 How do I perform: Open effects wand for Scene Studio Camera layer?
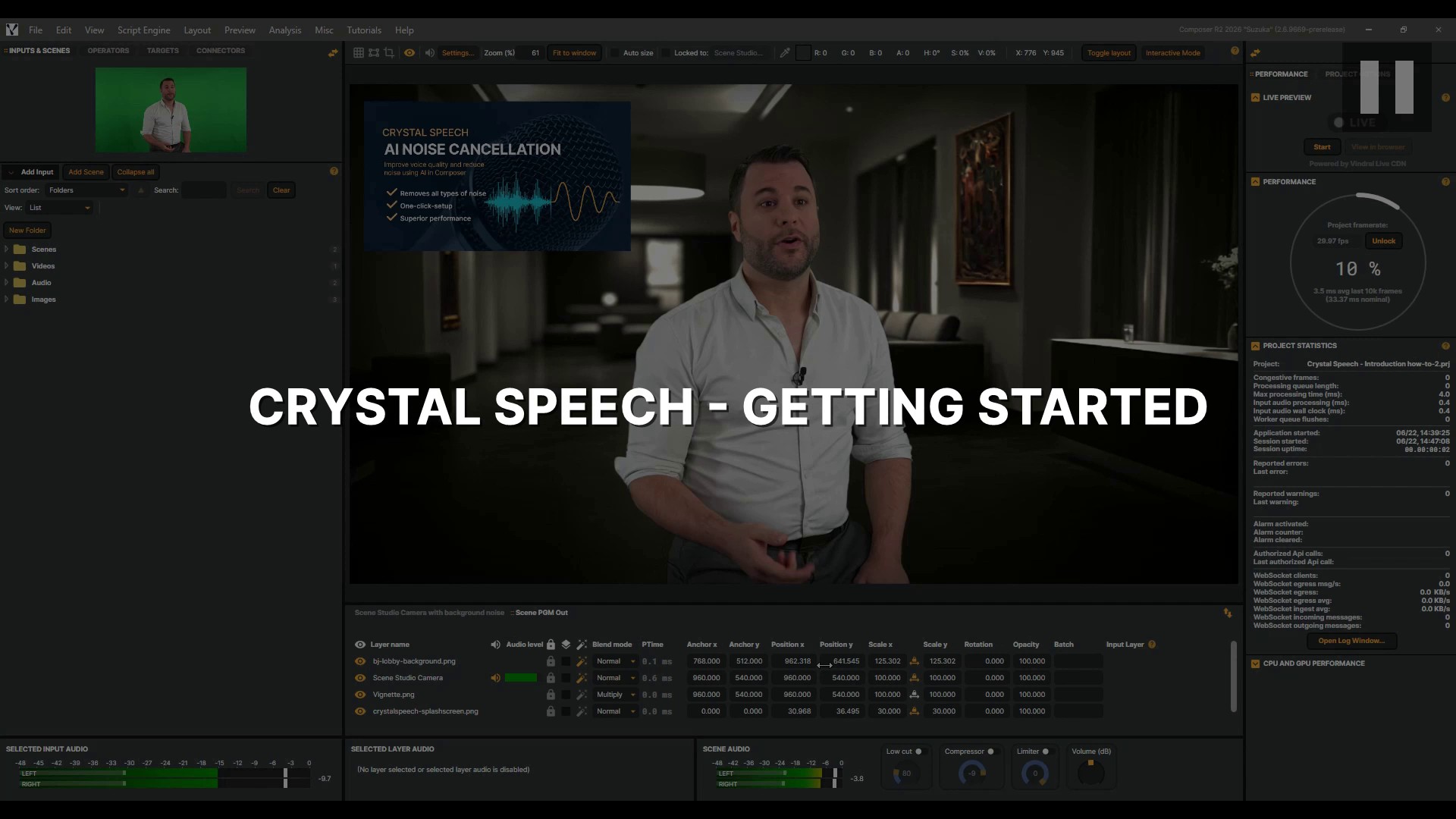tap(582, 678)
